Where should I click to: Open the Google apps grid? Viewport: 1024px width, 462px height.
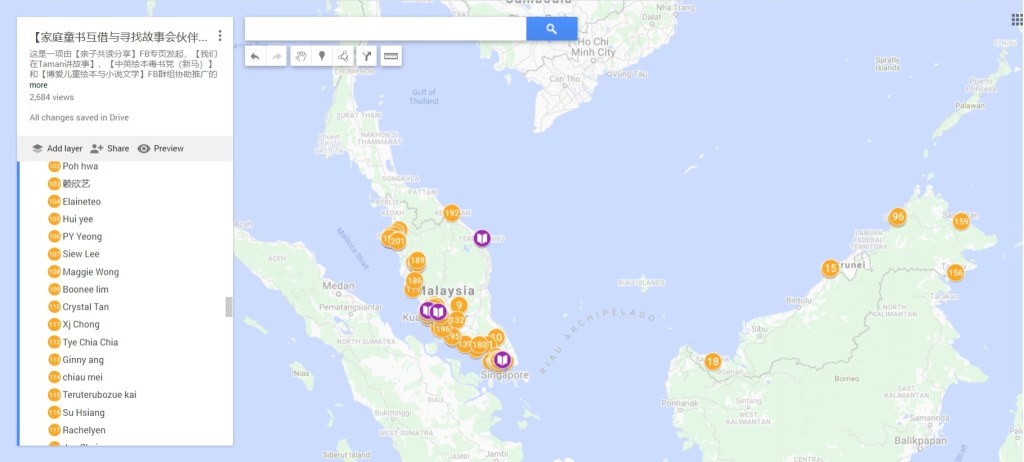pos(1017,19)
